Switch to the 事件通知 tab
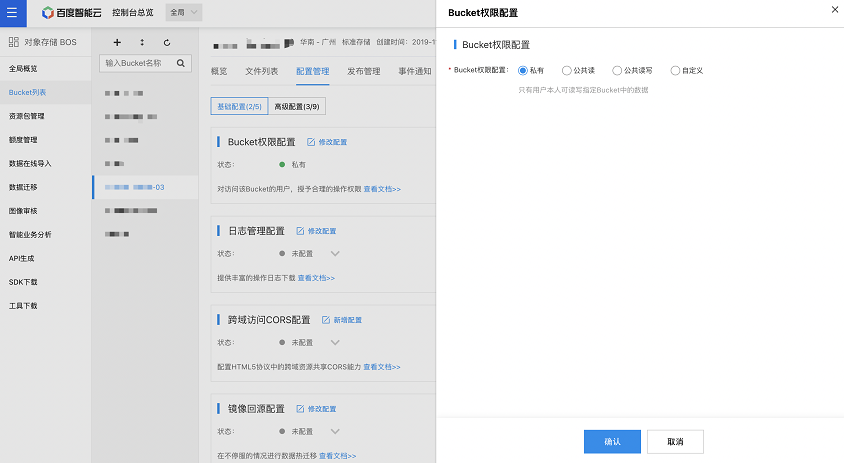The width and height of the screenshot is (844, 463). (415, 71)
